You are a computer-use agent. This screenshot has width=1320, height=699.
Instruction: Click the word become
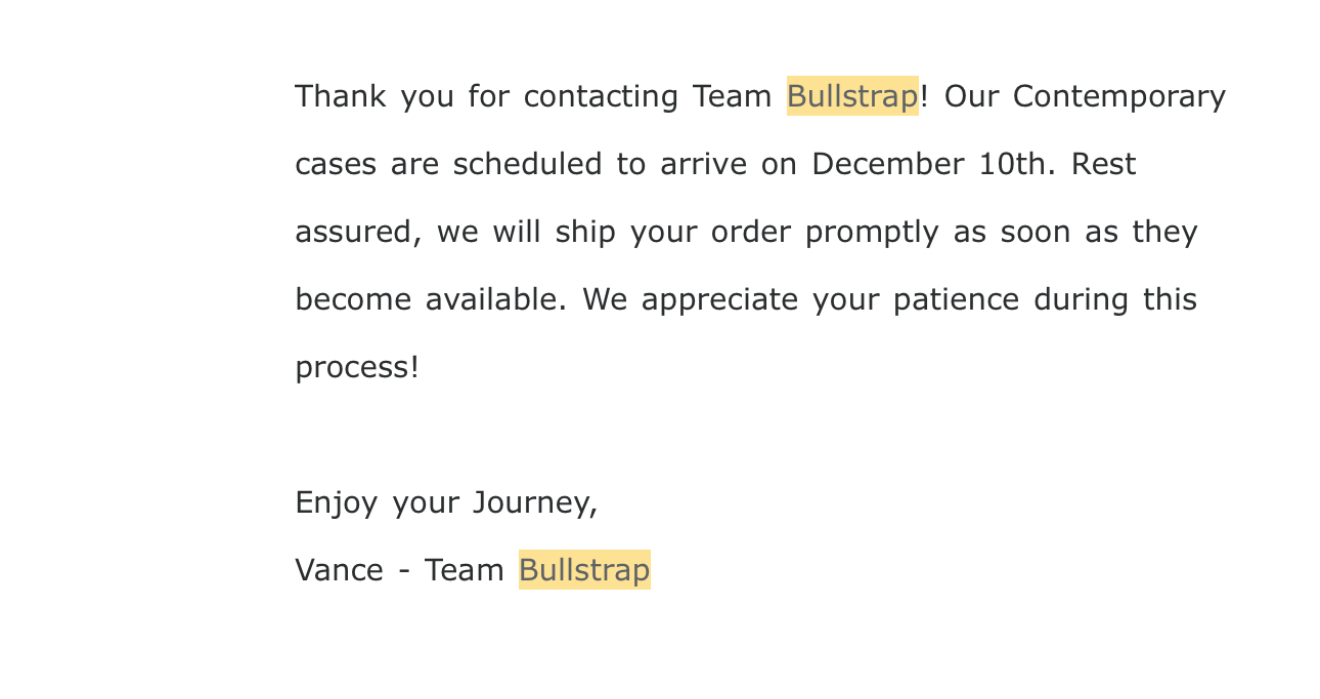tap(353, 299)
